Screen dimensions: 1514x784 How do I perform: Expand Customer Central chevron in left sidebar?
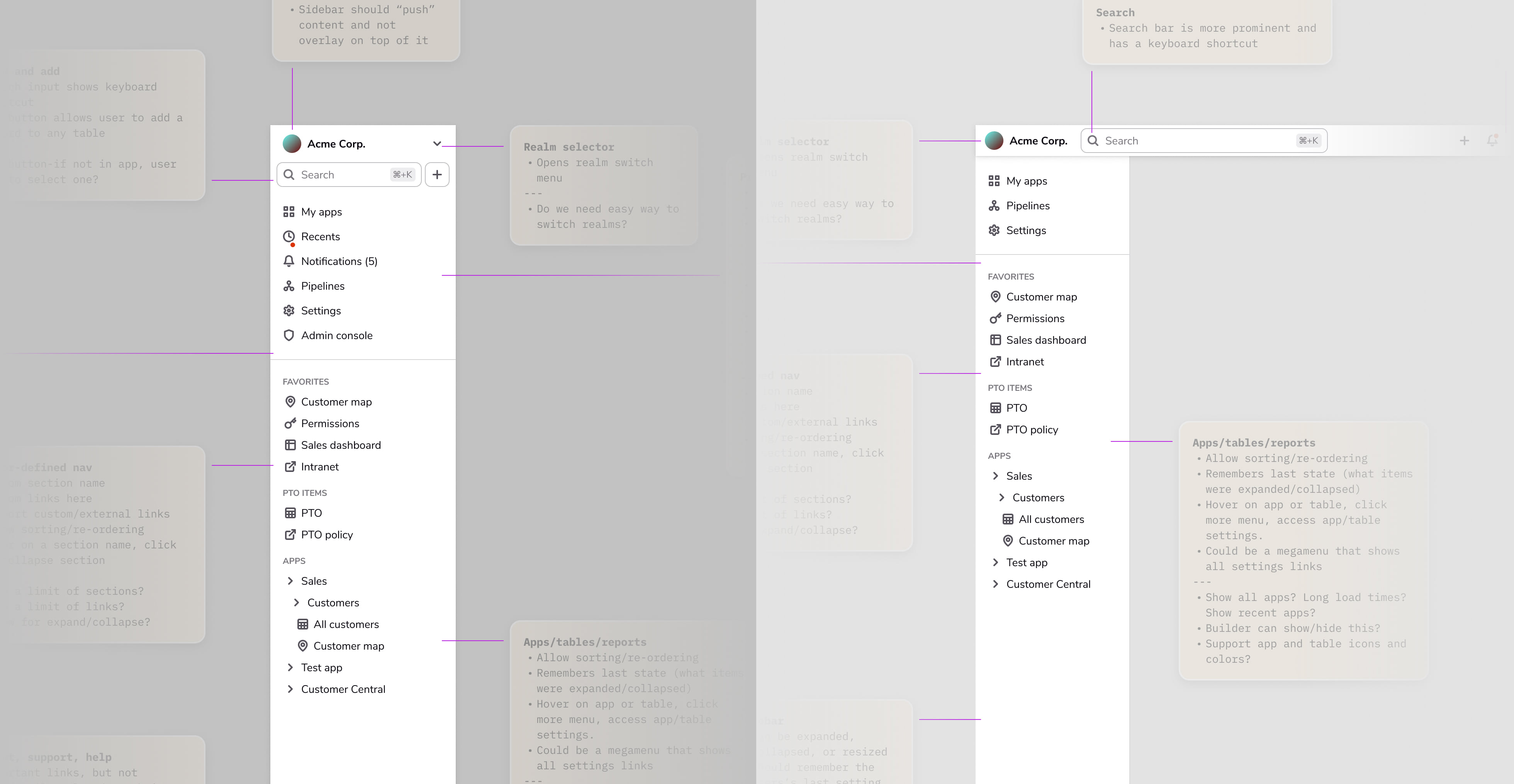(x=290, y=689)
